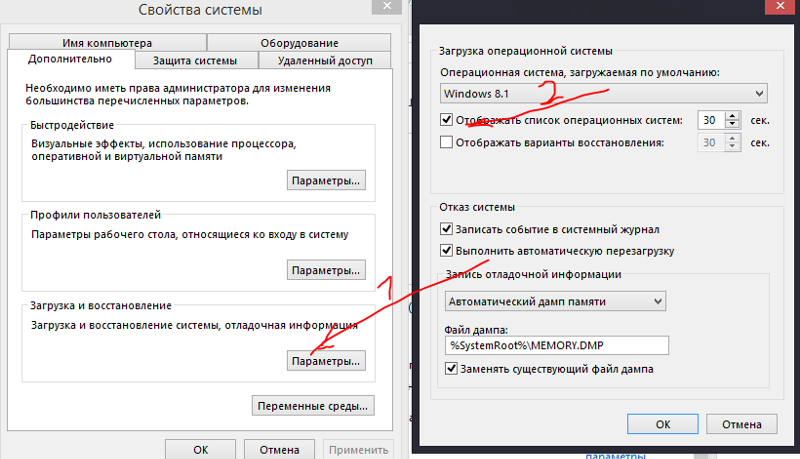The width and height of the screenshot is (800, 459).
Task: Click the параметры link behind the dialog
Action: 615,455
